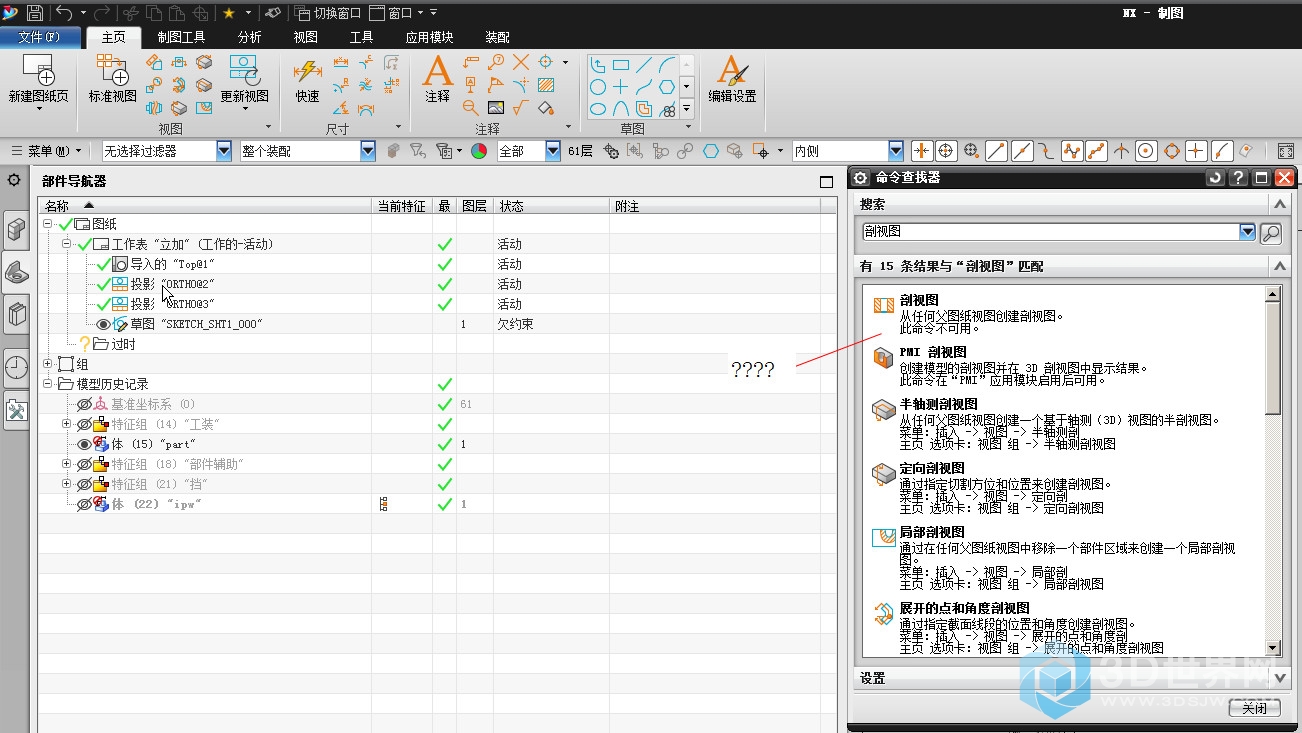Toggle visibility of 特征组 (18) 部件辅助

[84, 464]
